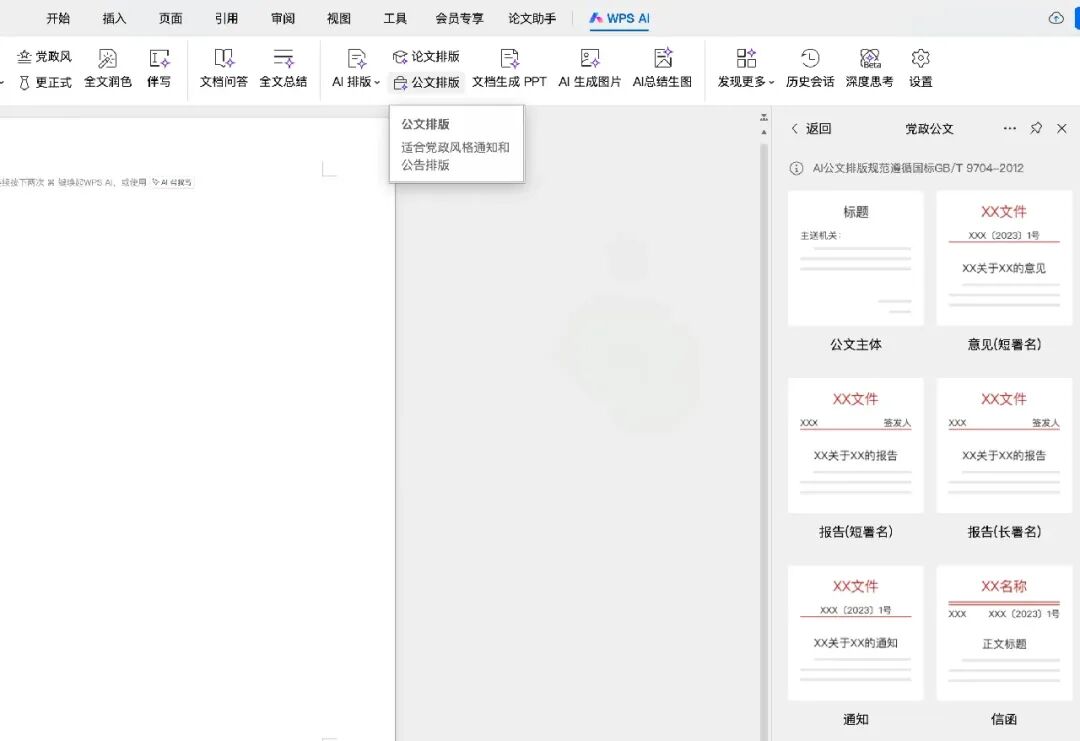The width and height of the screenshot is (1080, 741).
Task: Switch to the 视图 tab
Action: click(x=339, y=19)
